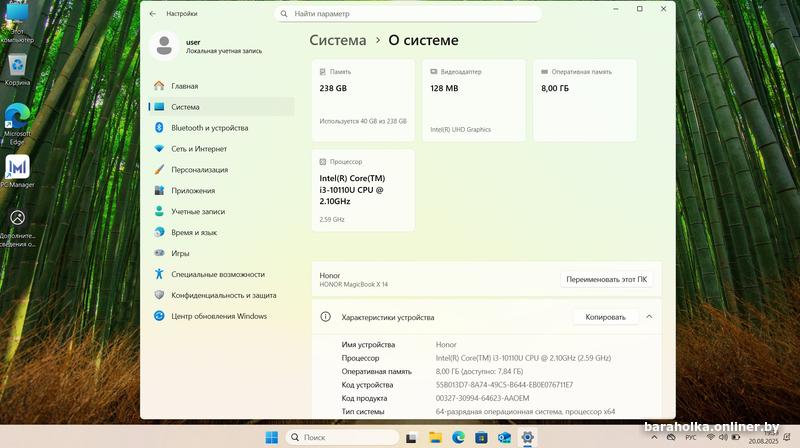The image size is (800, 448).
Task: Open the Процессор i3-10110U card
Action: (363, 190)
